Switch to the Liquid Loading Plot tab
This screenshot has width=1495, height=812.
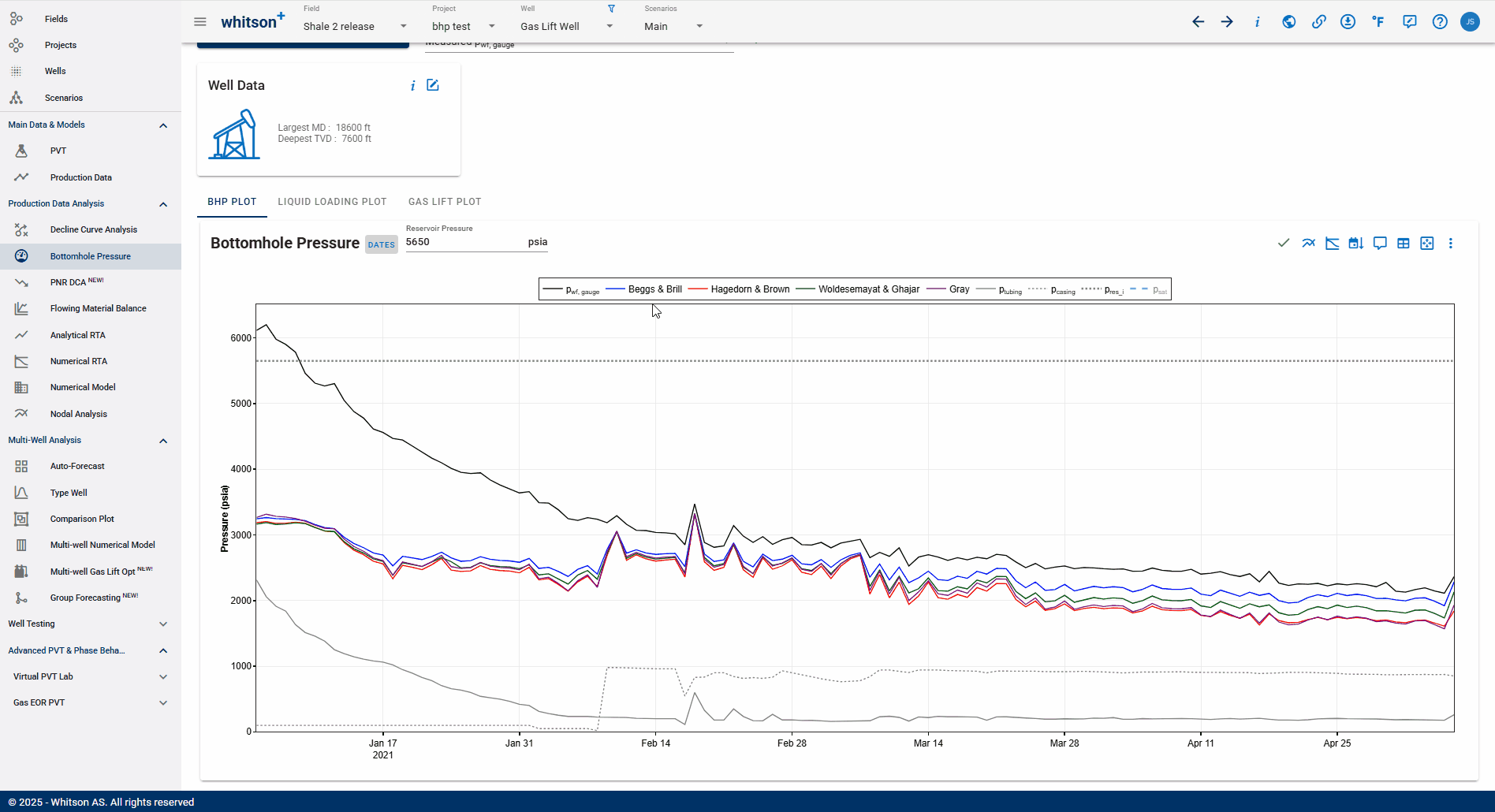332,202
